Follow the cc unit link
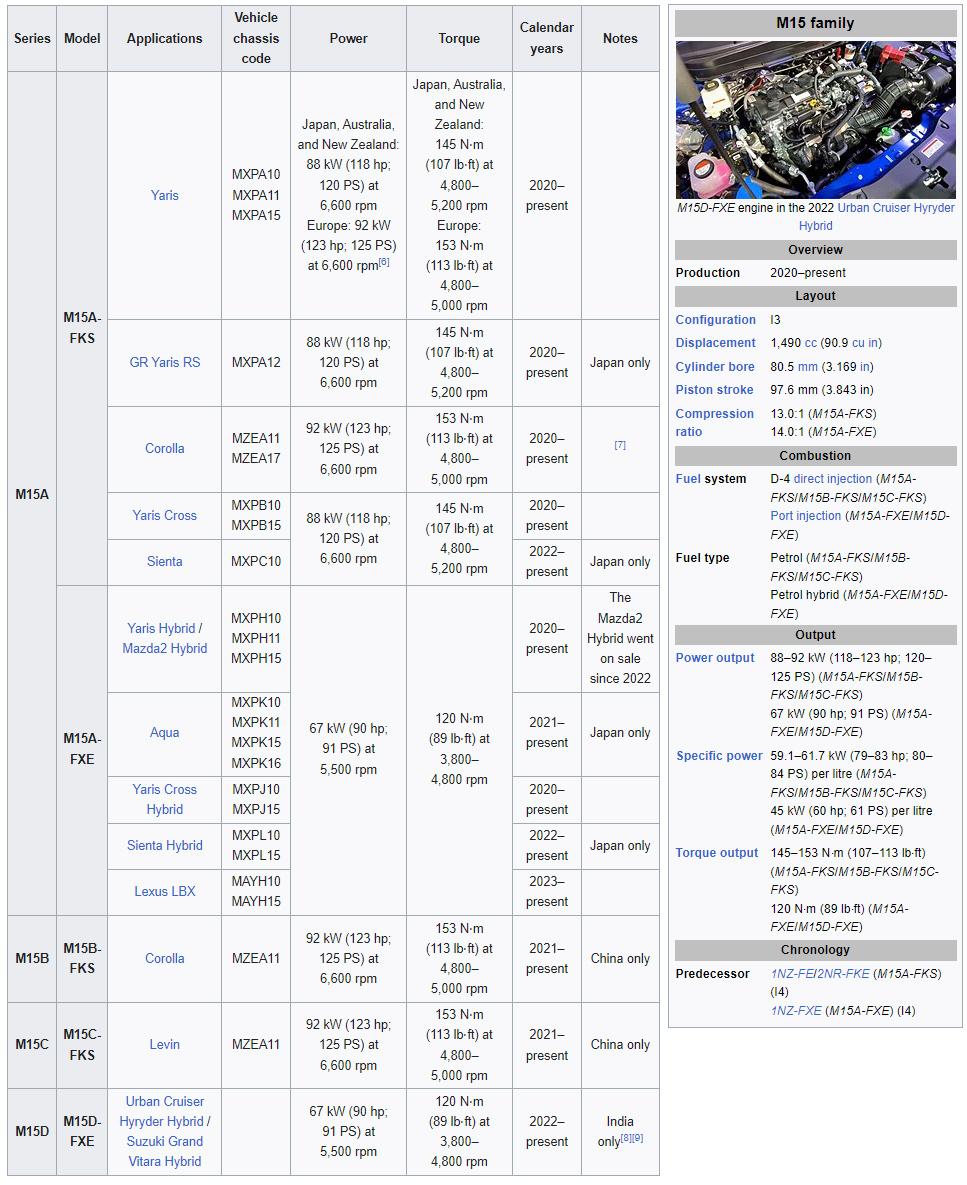 pos(811,343)
